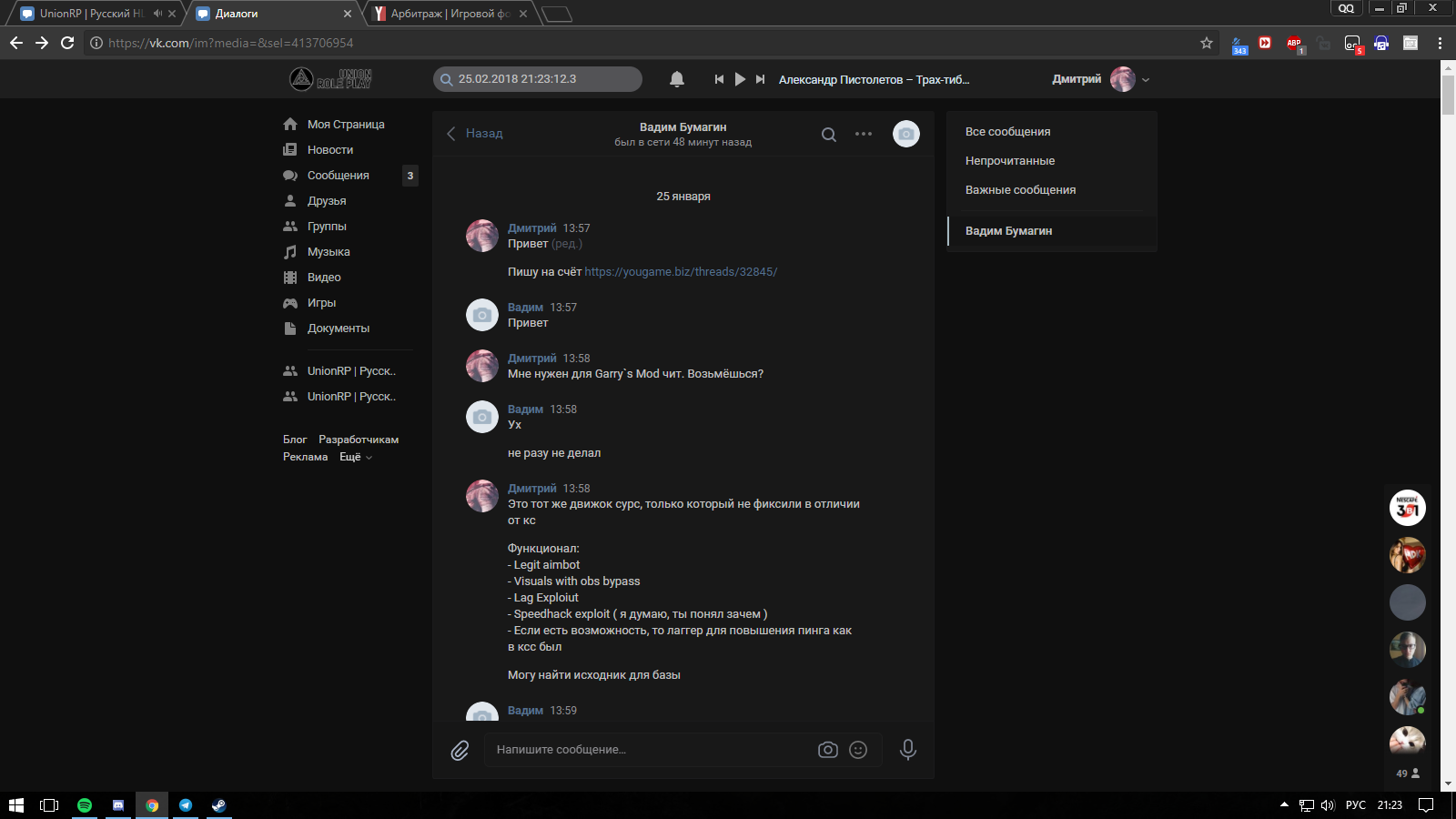Open the Nescafé 3в1 quick chat avatar

1408,508
